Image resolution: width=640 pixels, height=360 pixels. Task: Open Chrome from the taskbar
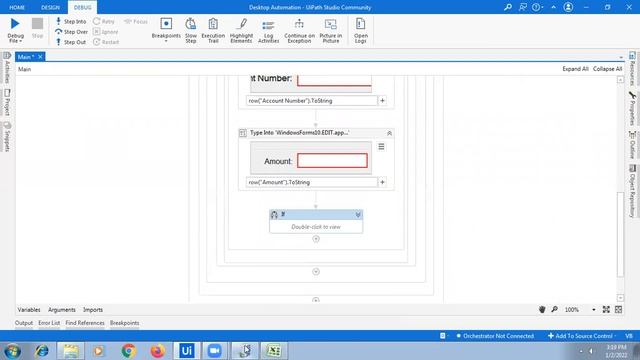(x=129, y=351)
